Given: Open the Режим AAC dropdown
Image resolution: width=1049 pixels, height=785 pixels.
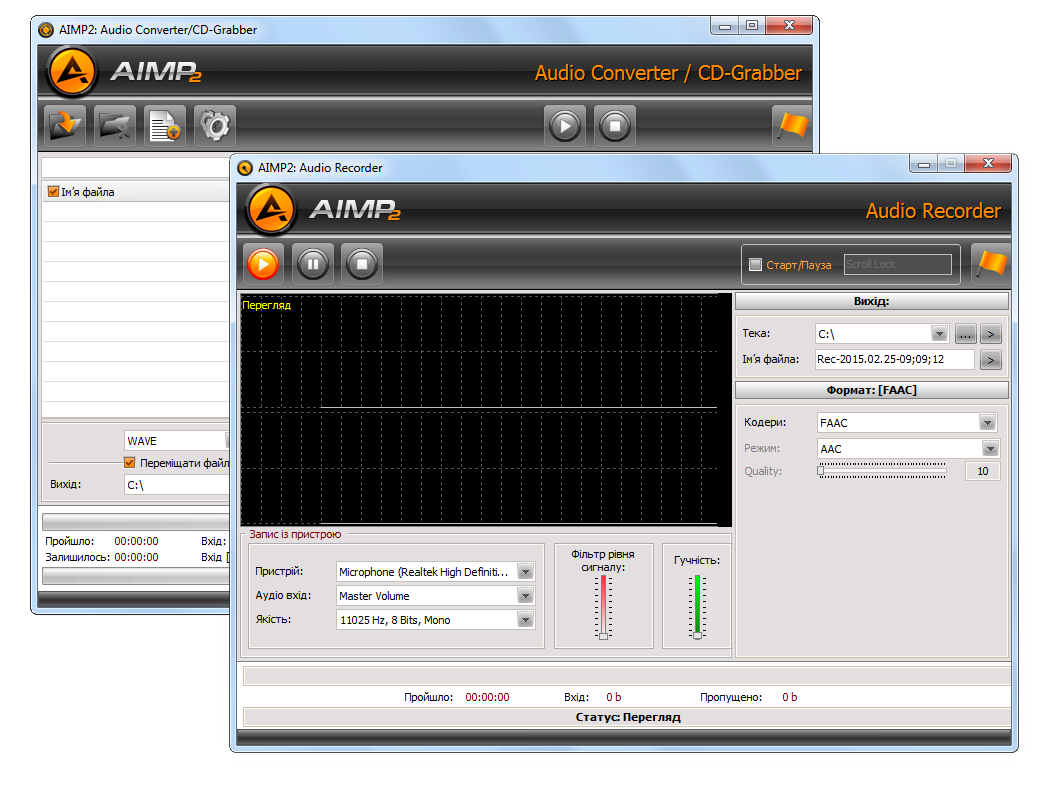Looking at the screenshot, I should (990, 448).
